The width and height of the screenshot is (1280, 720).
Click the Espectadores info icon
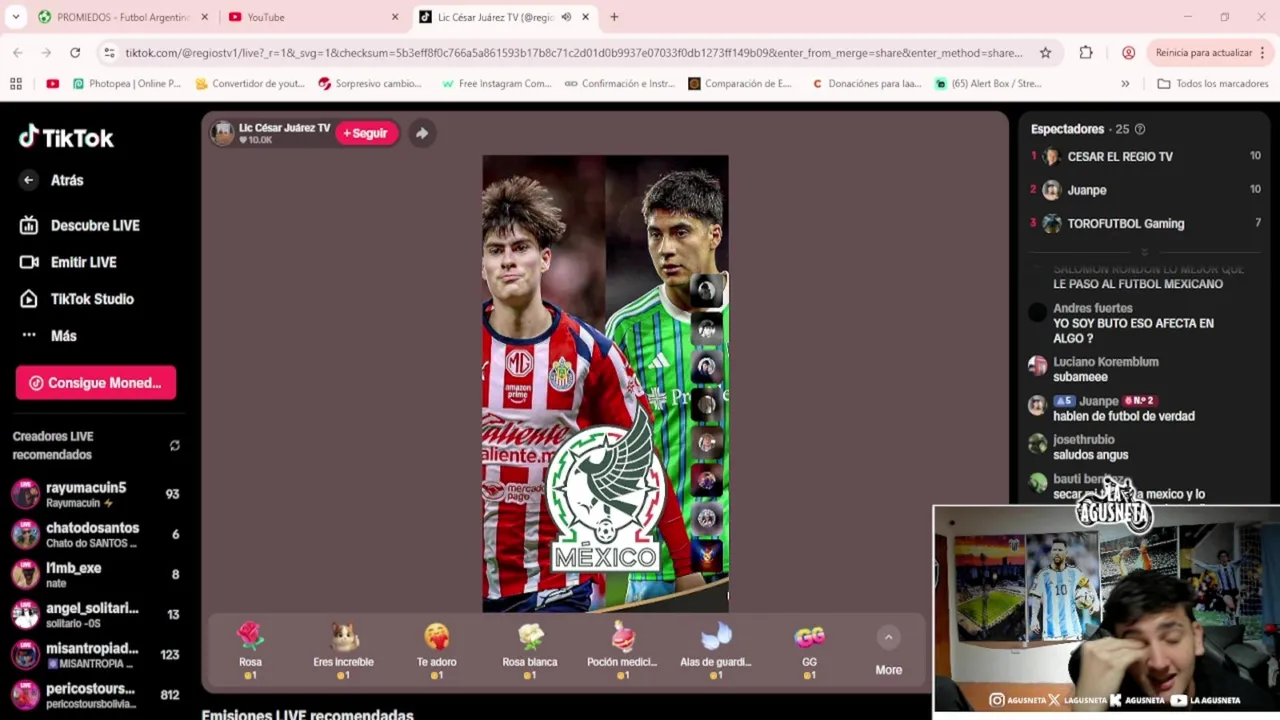click(1140, 129)
